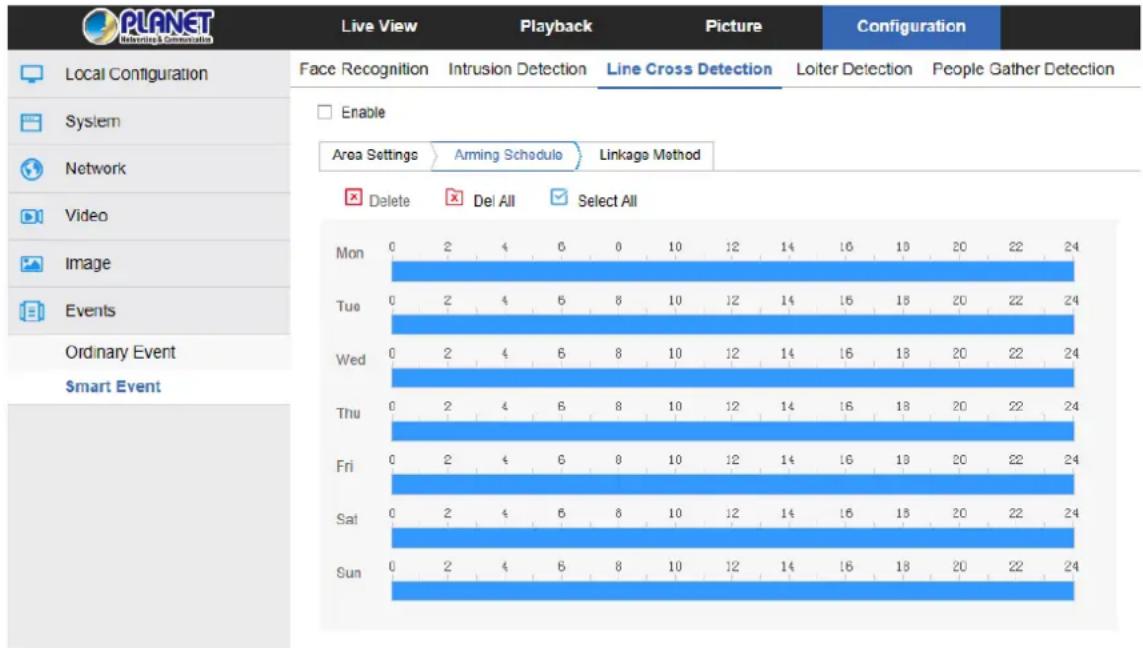
Task: Click the System sidebar icon
Action: tap(31, 122)
